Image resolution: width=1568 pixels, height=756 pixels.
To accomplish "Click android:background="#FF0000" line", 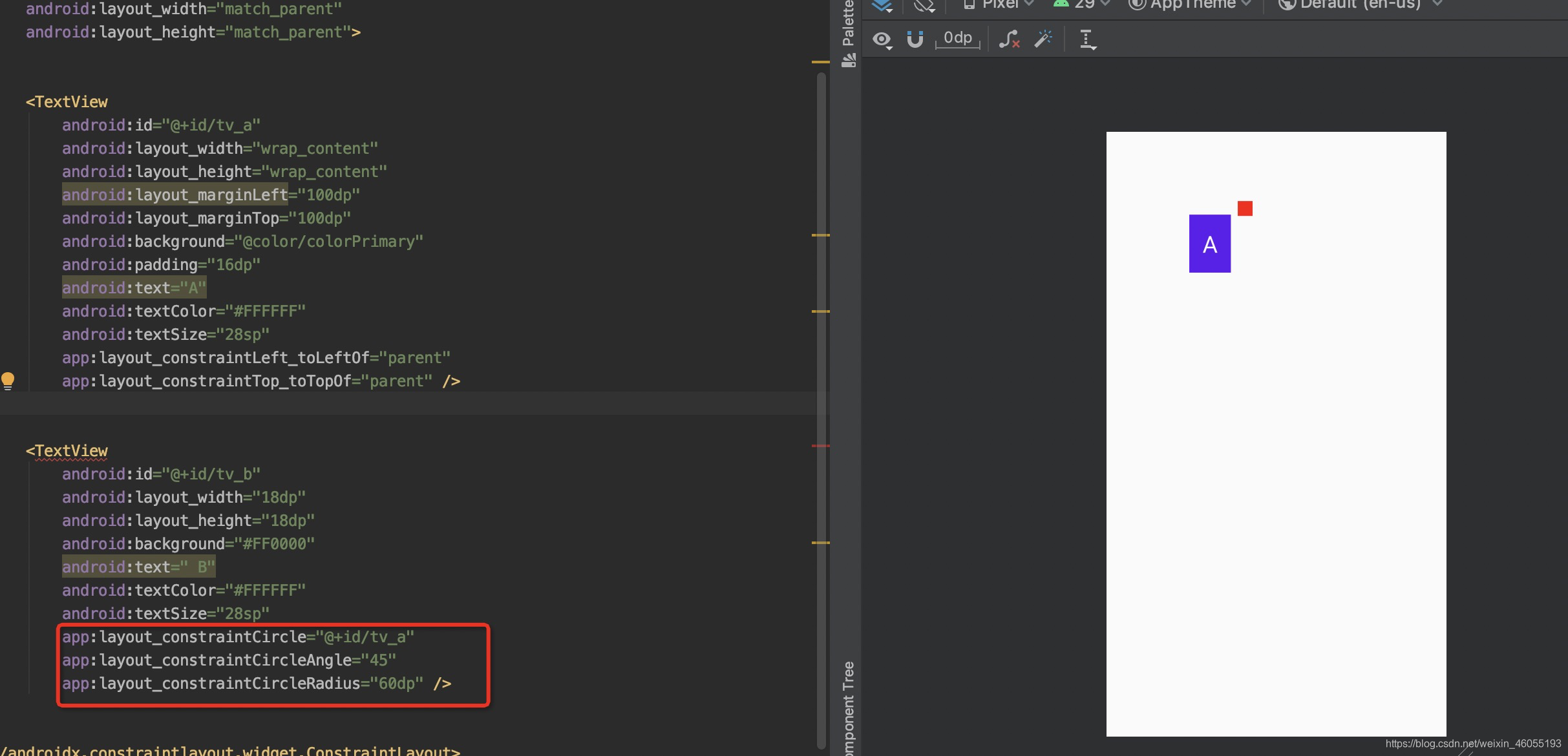I will 188,543.
